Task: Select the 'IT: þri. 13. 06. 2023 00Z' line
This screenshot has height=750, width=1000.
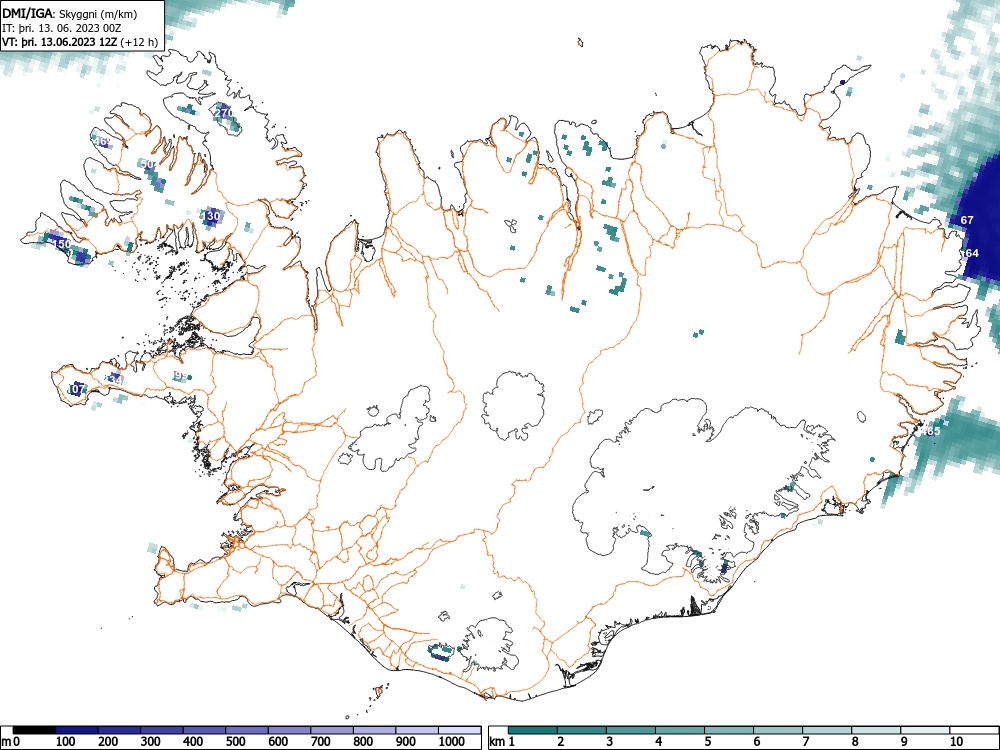Action: pos(61,28)
